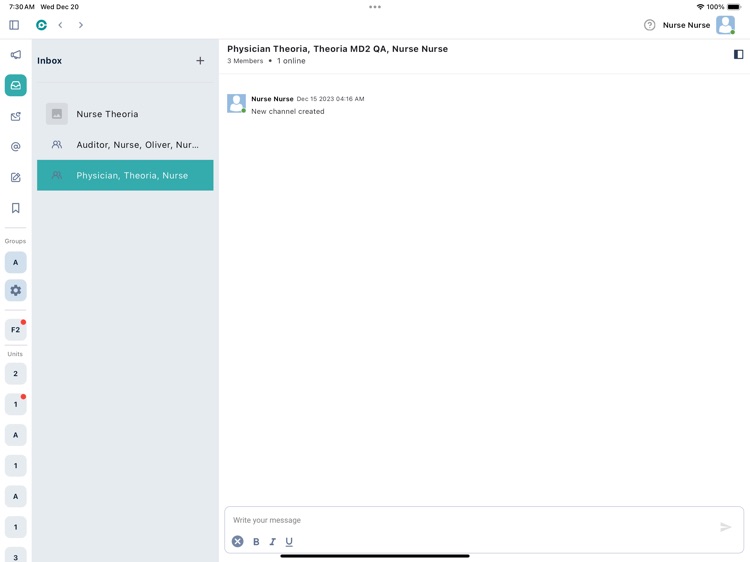Click the three dots at top center
The height and width of the screenshot is (562, 750).
pyautogui.click(x=375, y=7)
